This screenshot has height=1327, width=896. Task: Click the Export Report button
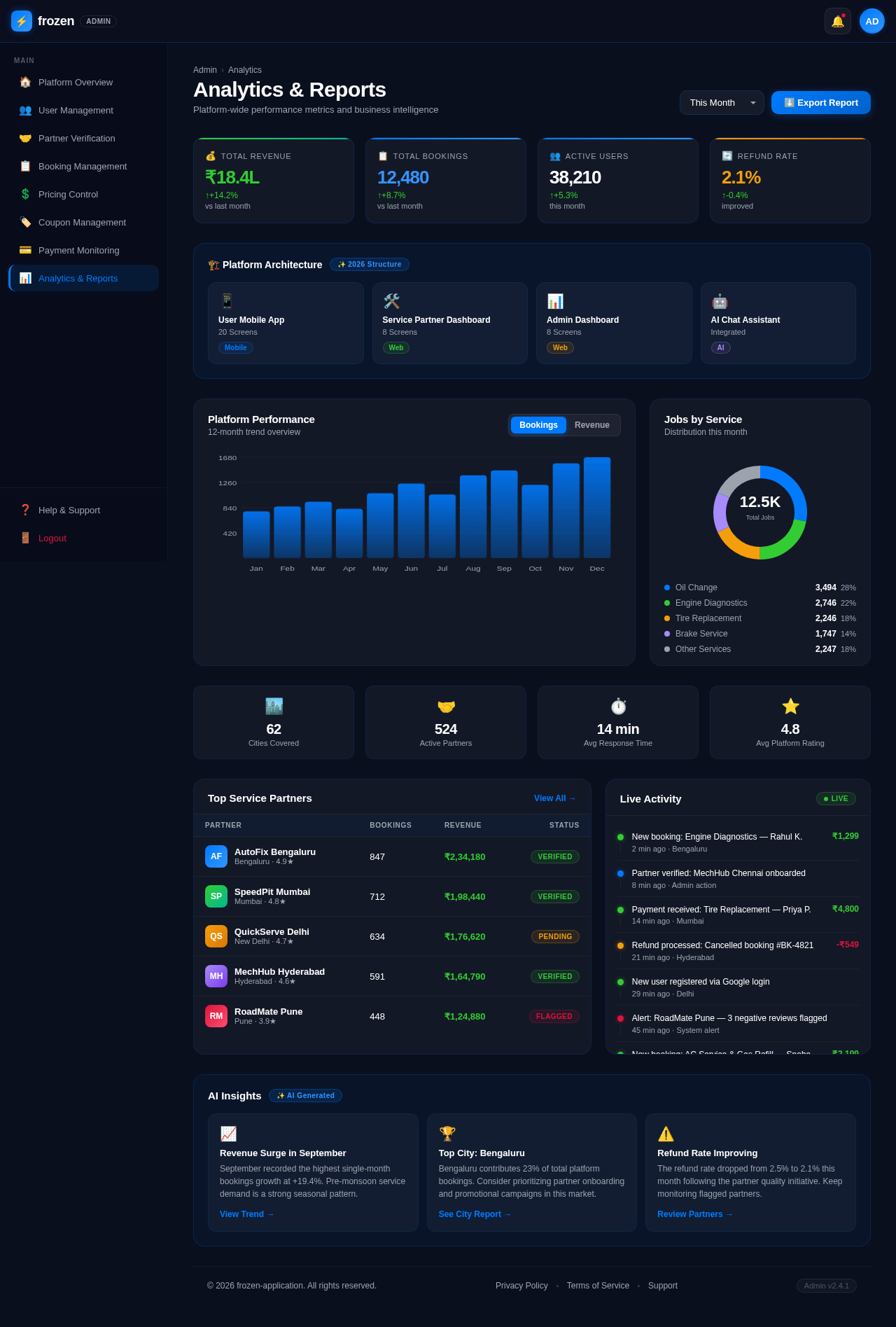tap(821, 102)
